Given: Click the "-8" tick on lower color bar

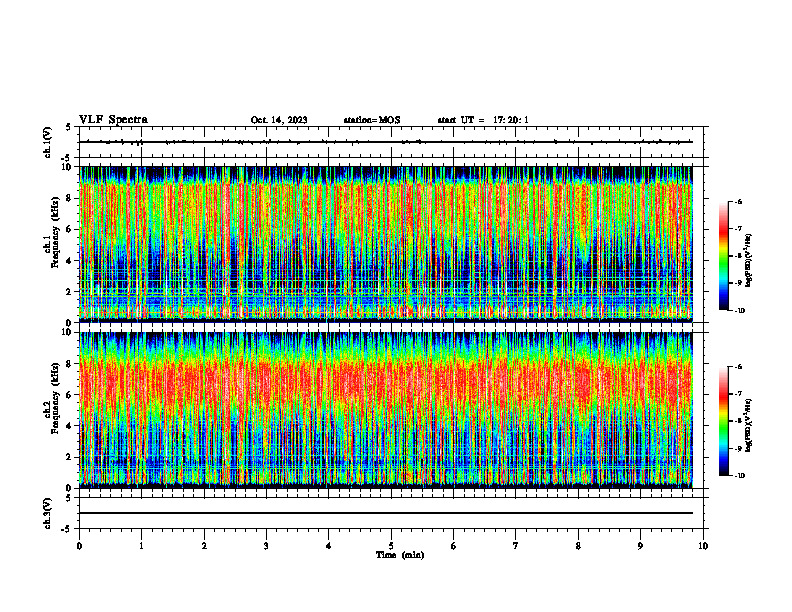Looking at the screenshot, I should (x=738, y=421).
